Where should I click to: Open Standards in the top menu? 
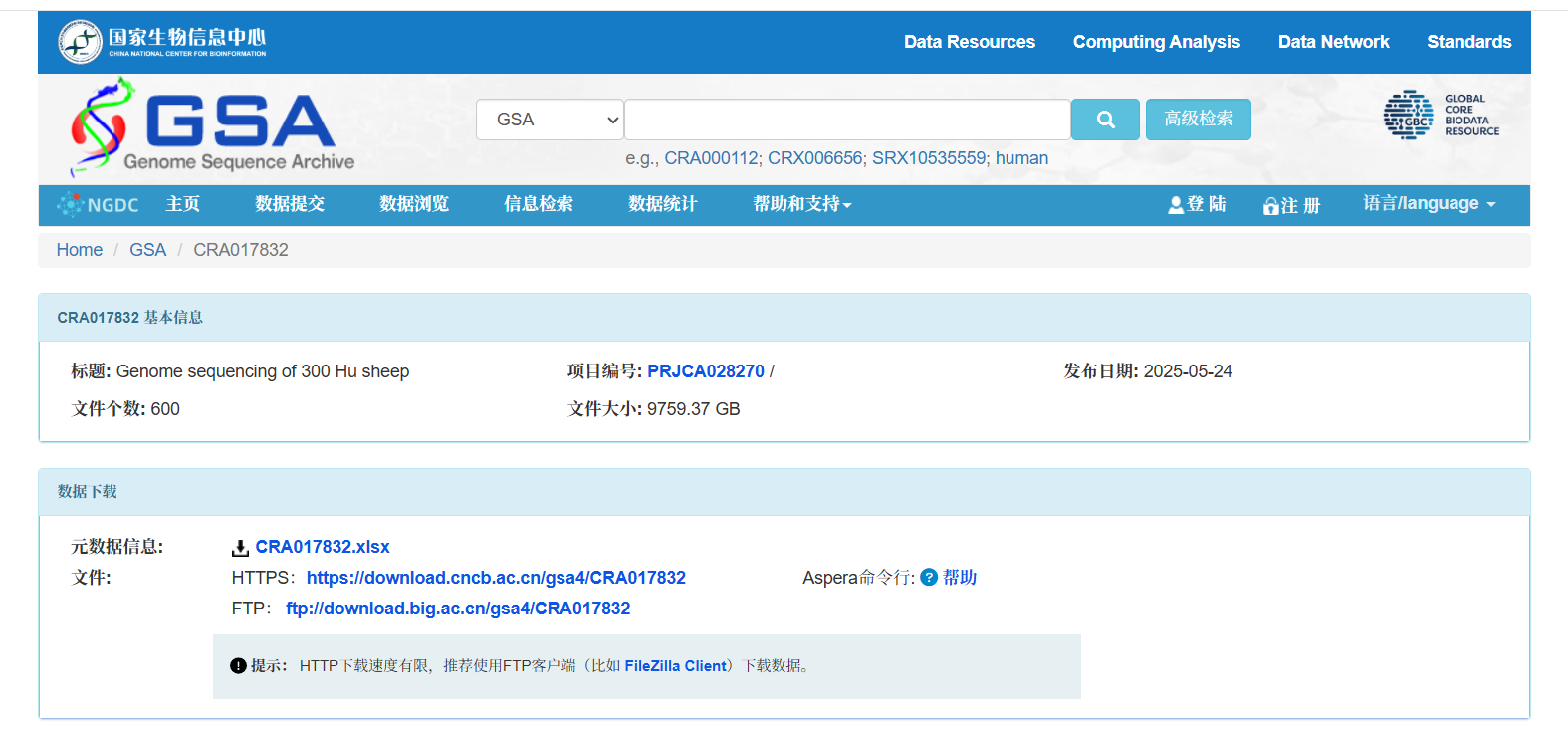[1469, 42]
